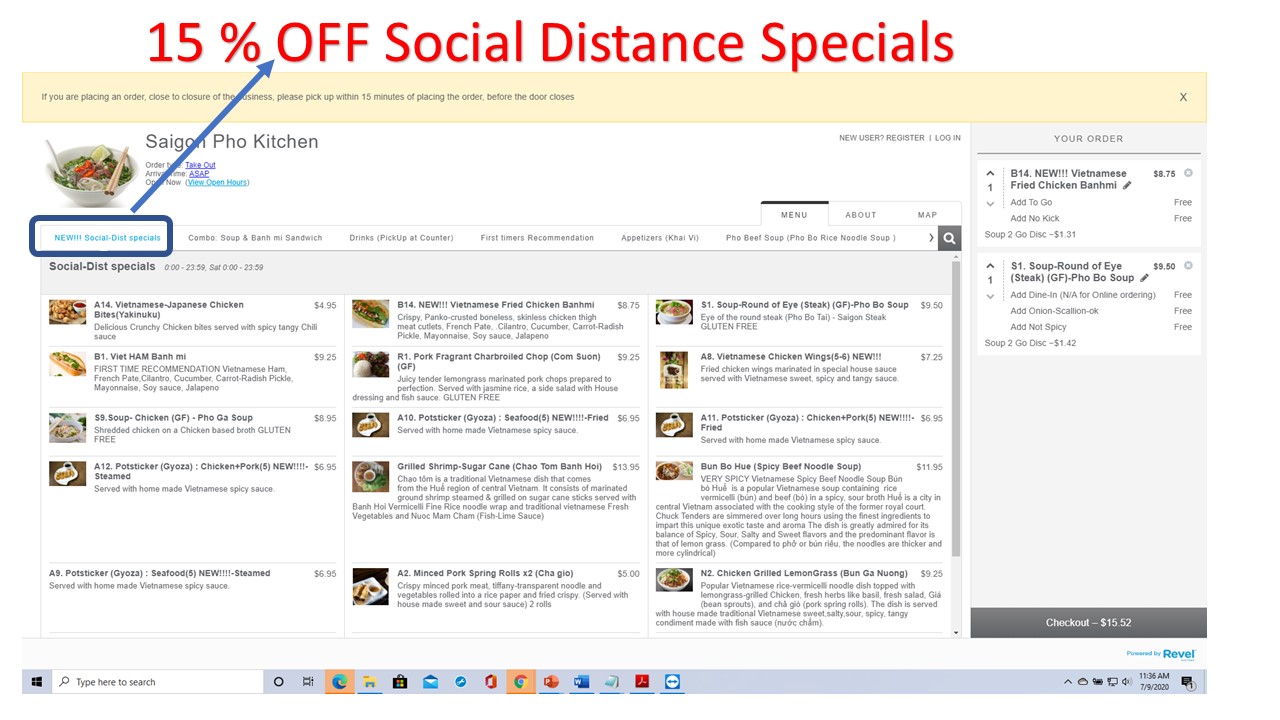Open TeamViewer icon in the taskbar
The width and height of the screenshot is (1280, 720).
(x=672, y=682)
